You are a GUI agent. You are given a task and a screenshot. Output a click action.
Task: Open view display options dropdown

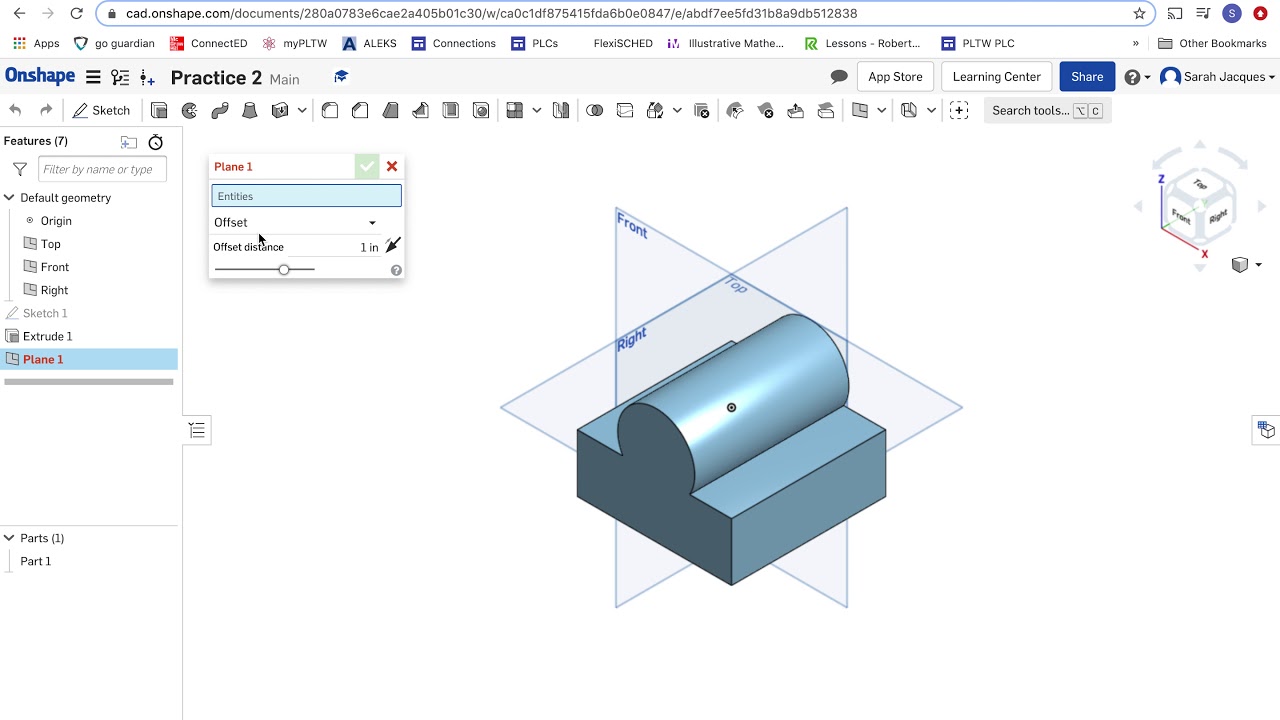[1247, 265]
